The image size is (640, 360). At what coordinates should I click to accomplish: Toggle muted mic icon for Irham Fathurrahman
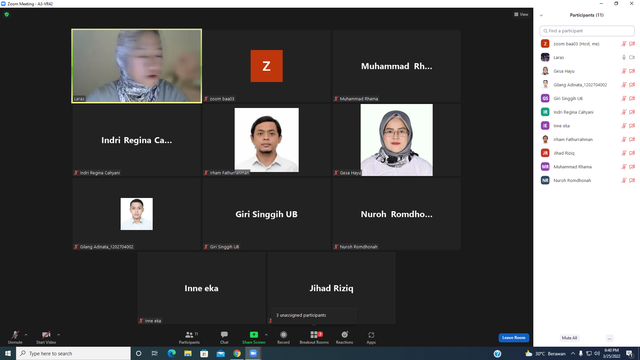point(624,139)
